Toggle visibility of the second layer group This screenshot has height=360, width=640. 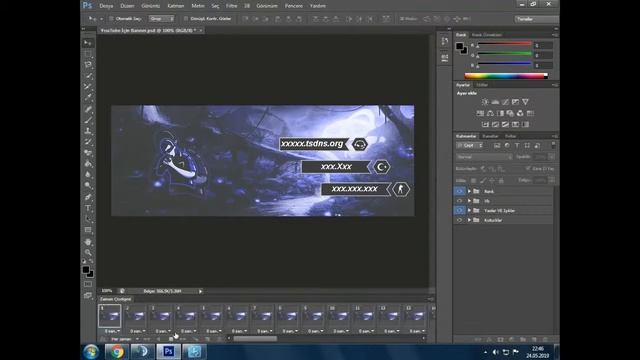[459, 201]
